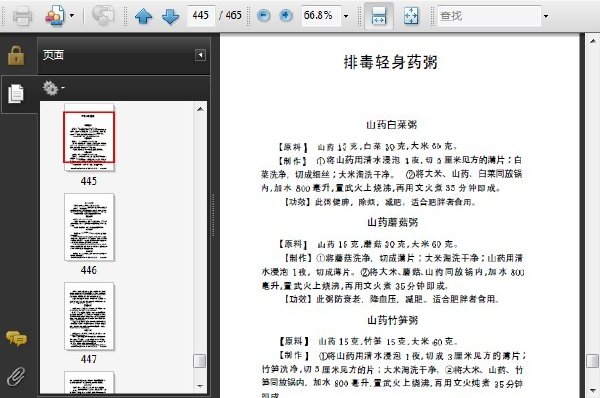This screenshot has height=398, width=600.
Task: Go to previous page with up arrow
Action: tap(143, 16)
